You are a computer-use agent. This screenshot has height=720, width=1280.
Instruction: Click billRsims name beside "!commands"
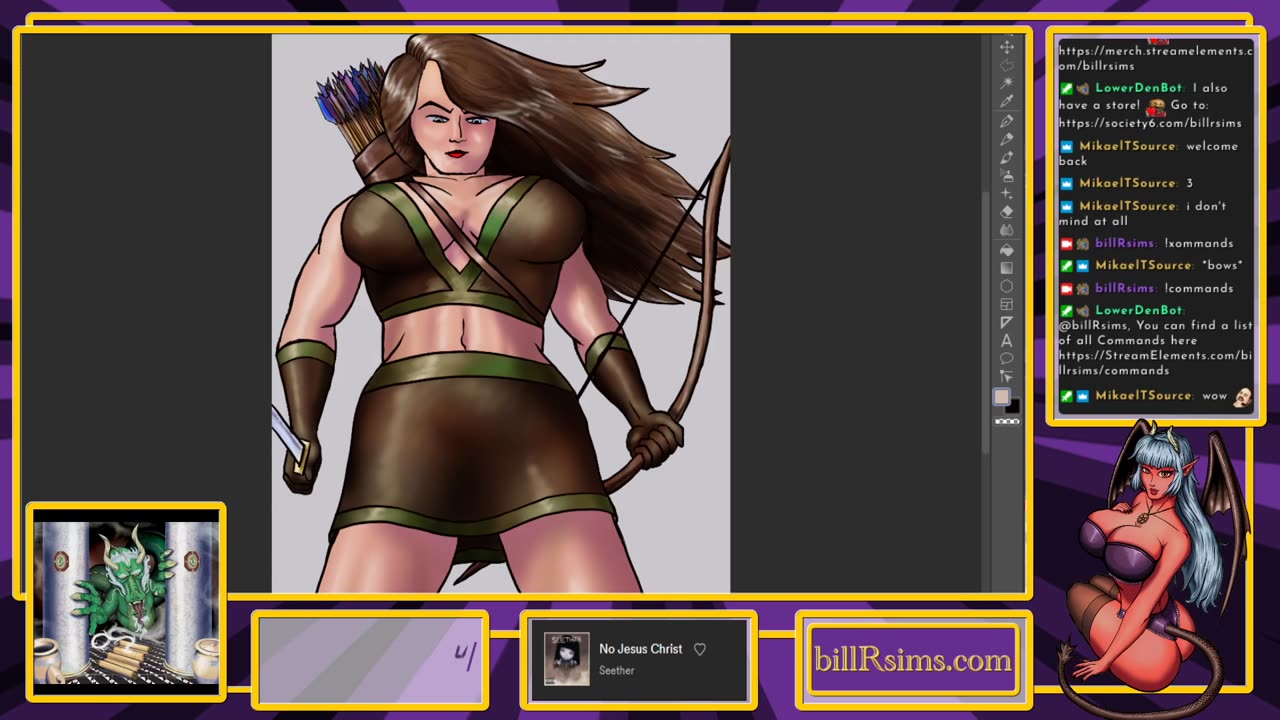tap(1125, 288)
